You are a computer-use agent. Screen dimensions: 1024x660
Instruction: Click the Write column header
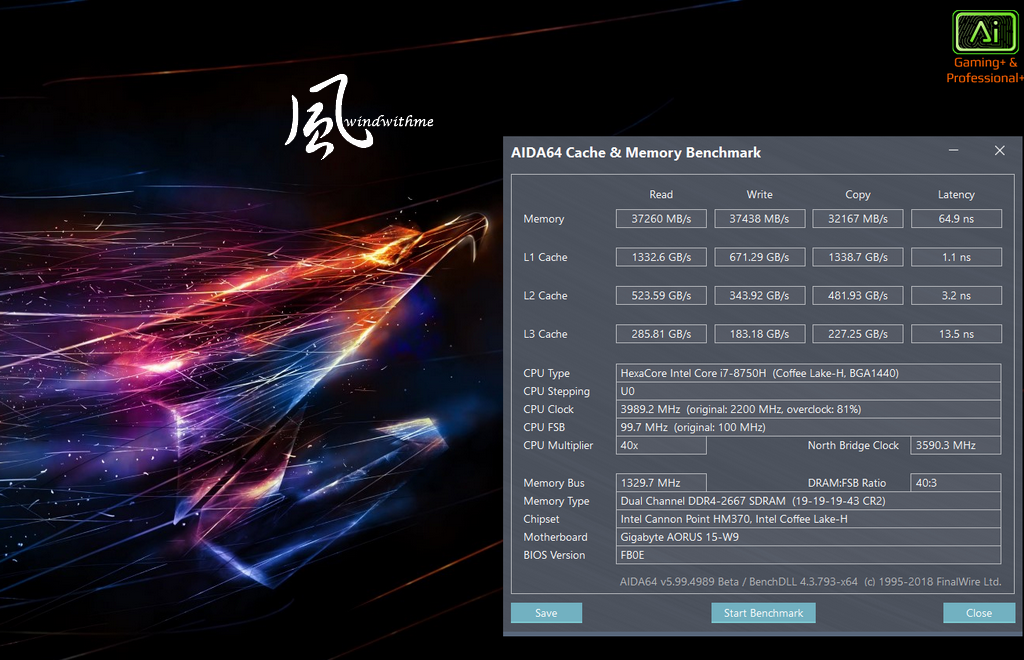click(759, 195)
